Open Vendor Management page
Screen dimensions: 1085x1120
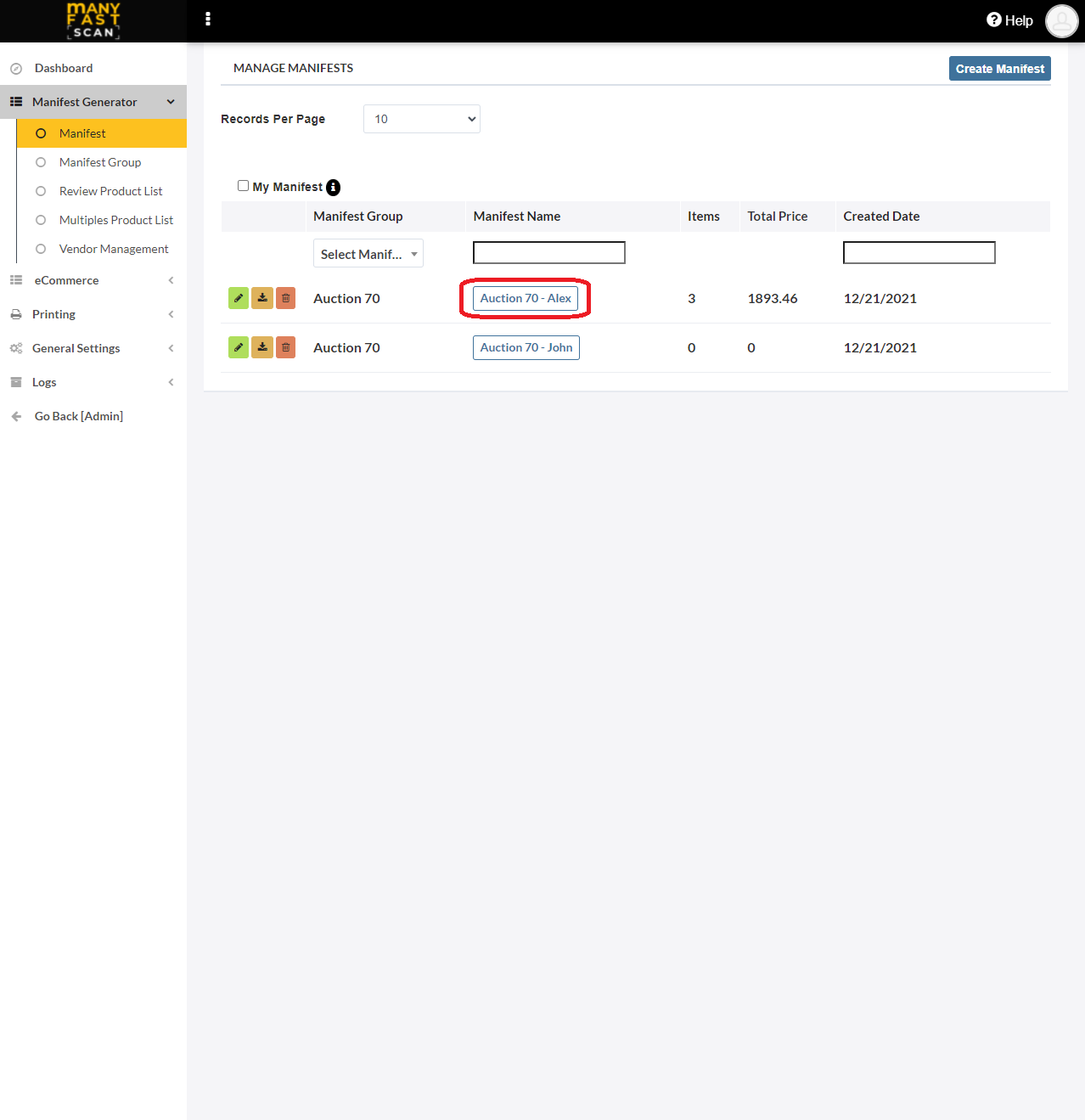114,249
